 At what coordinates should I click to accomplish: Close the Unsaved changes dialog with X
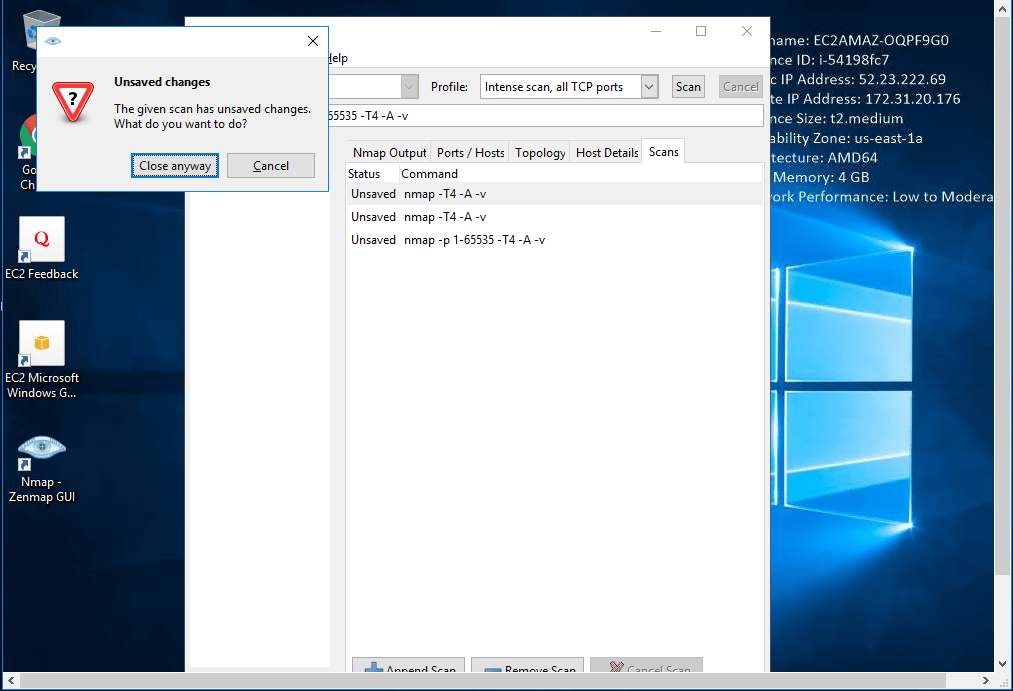click(313, 41)
